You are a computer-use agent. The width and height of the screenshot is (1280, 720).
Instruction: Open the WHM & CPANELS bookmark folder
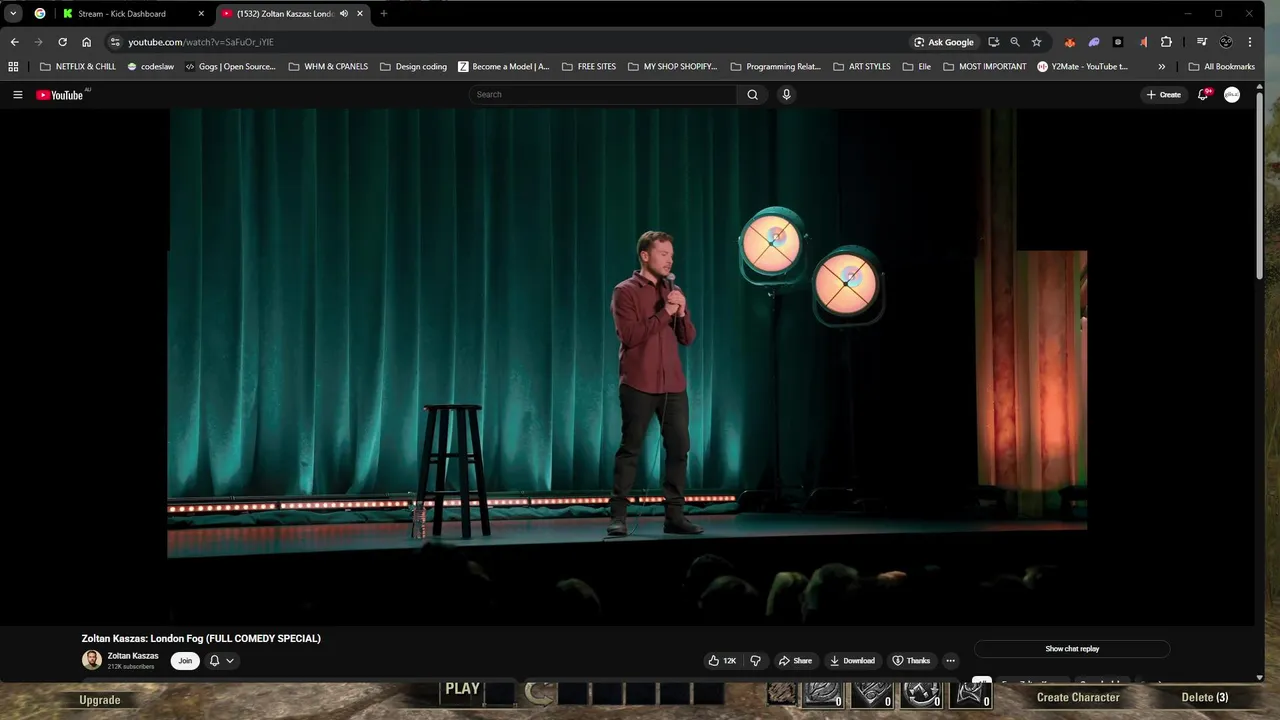click(328, 67)
